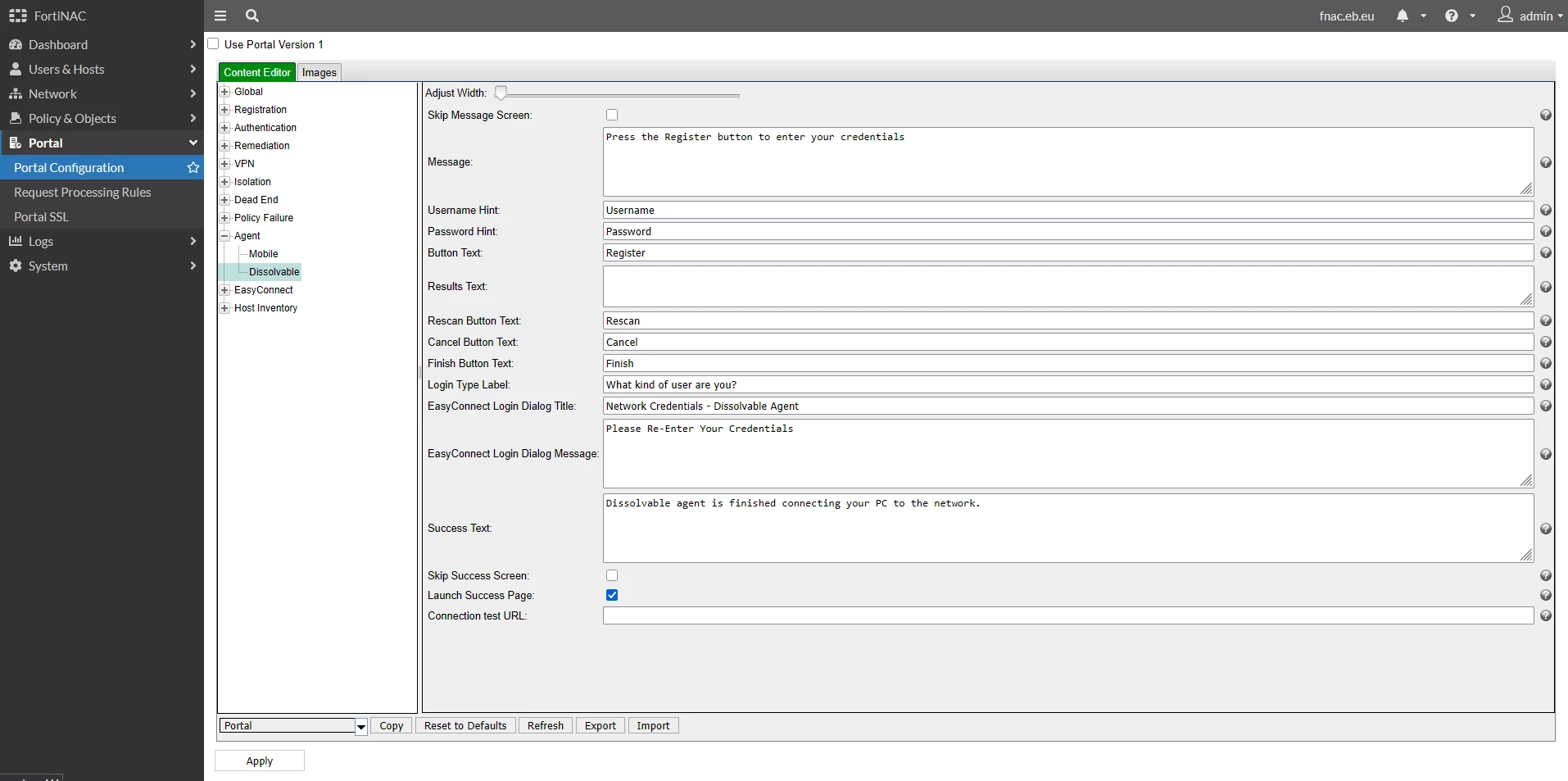Image resolution: width=1568 pixels, height=781 pixels.
Task: Click the System gear icon in sidebar
Action: 16,266
